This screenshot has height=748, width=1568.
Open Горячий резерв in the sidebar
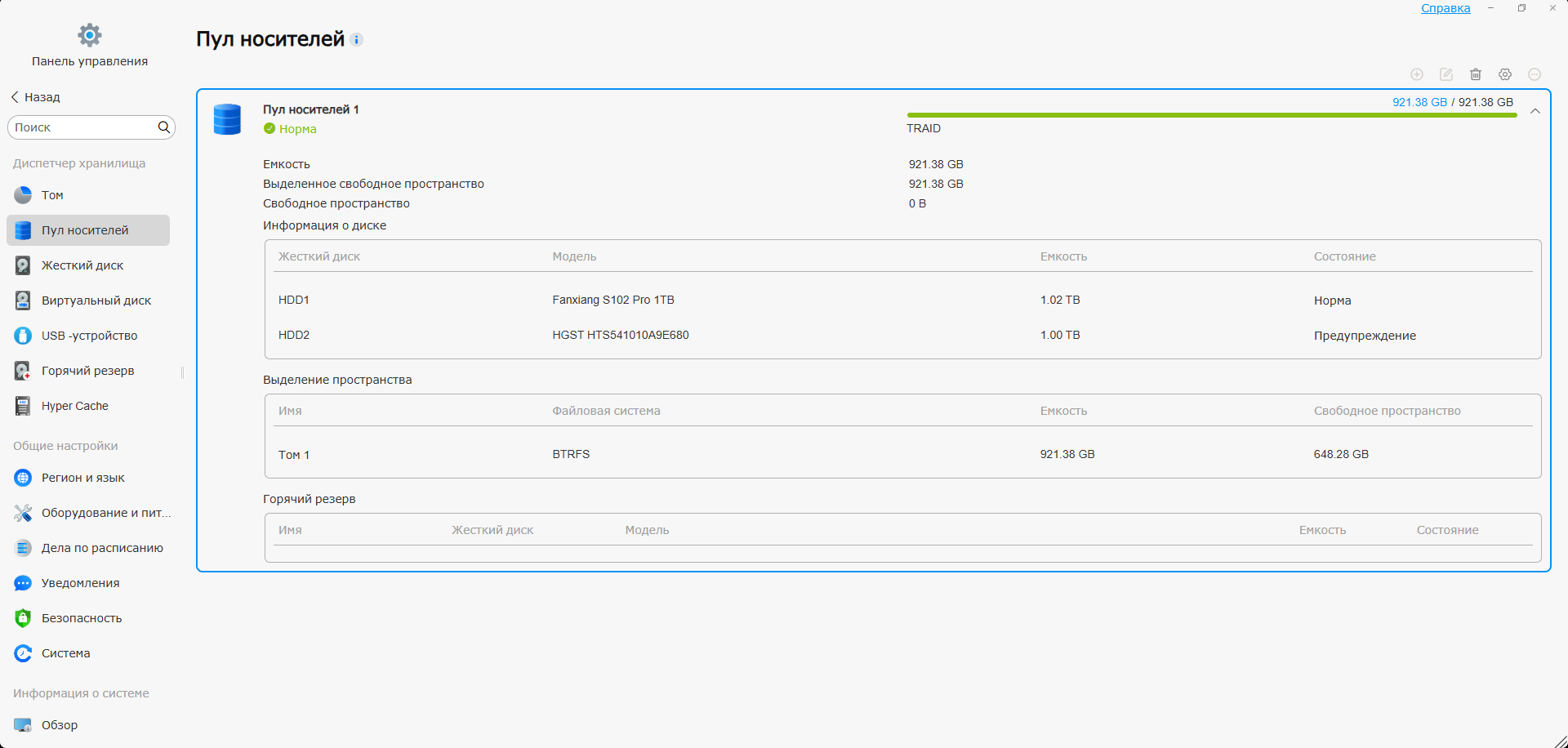(x=87, y=371)
